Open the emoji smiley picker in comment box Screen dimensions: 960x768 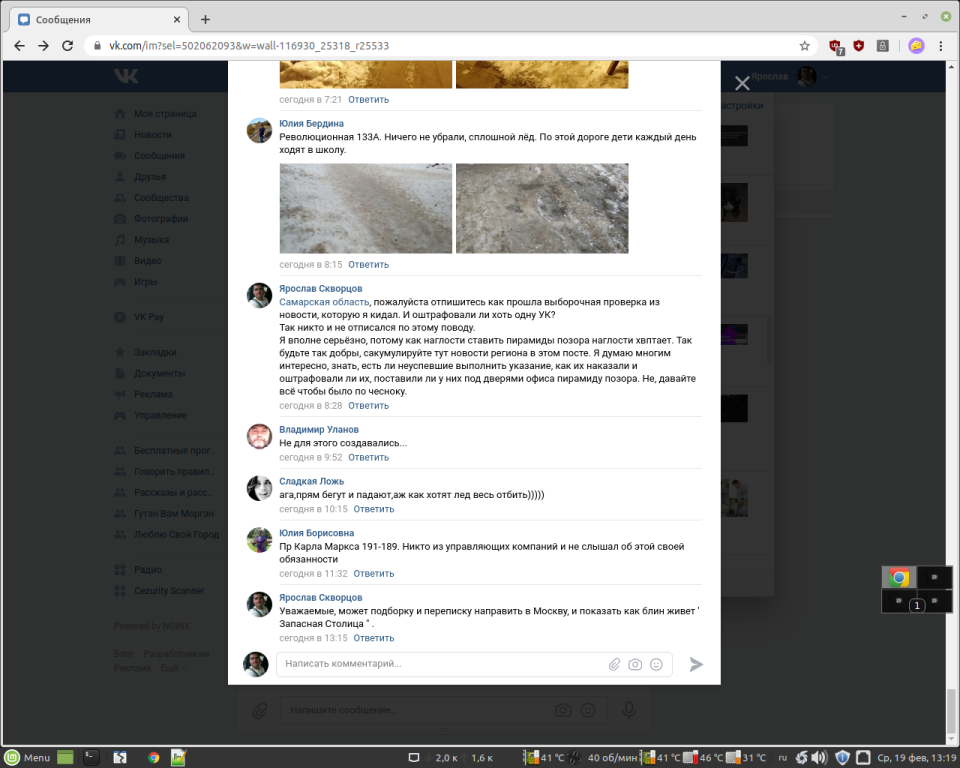657,664
